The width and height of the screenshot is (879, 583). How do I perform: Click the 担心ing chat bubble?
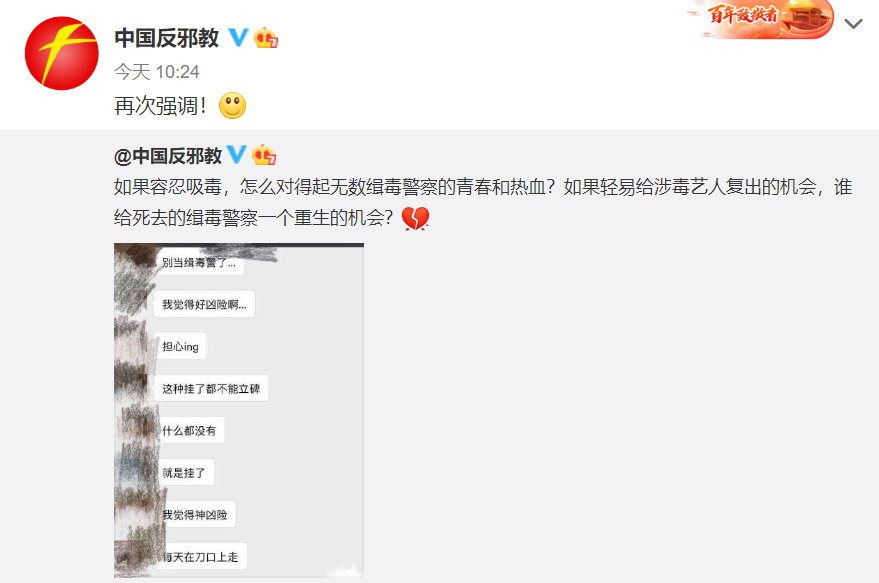click(180, 346)
